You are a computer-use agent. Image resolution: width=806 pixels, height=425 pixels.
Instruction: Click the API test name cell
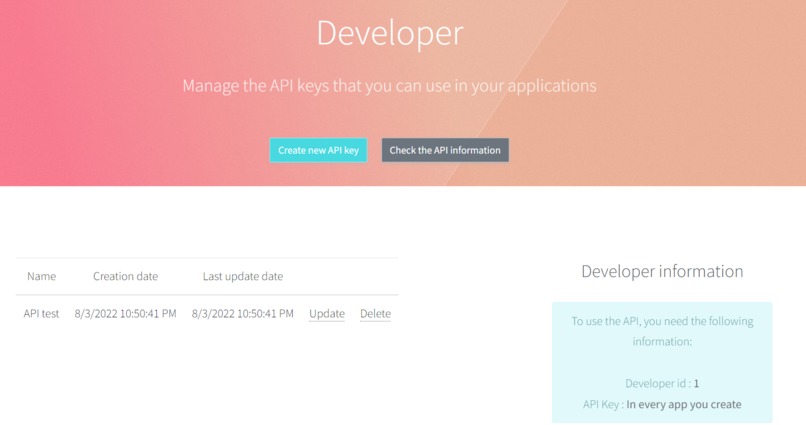click(41, 313)
